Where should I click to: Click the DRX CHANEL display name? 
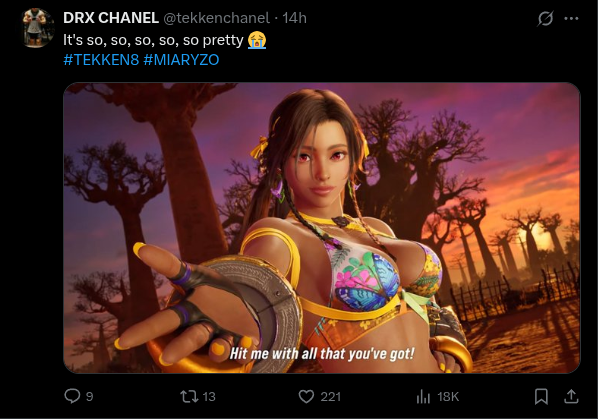(x=111, y=18)
